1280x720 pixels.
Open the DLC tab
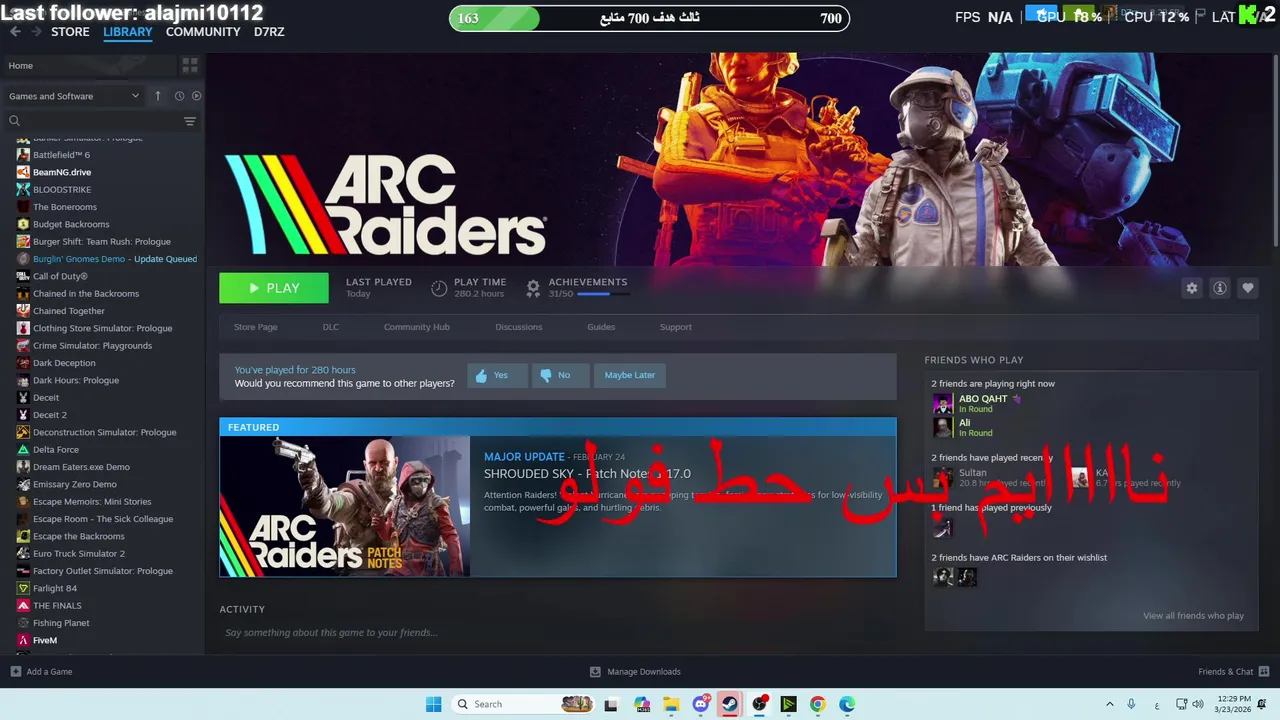(x=331, y=327)
